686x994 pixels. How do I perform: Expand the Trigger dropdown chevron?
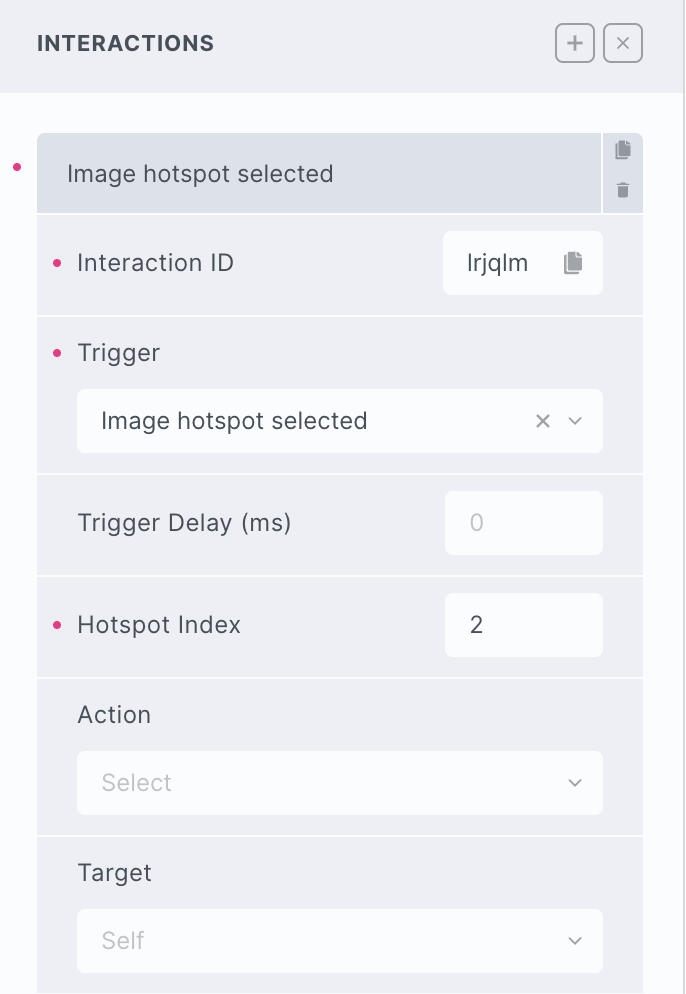[x=575, y=421]
